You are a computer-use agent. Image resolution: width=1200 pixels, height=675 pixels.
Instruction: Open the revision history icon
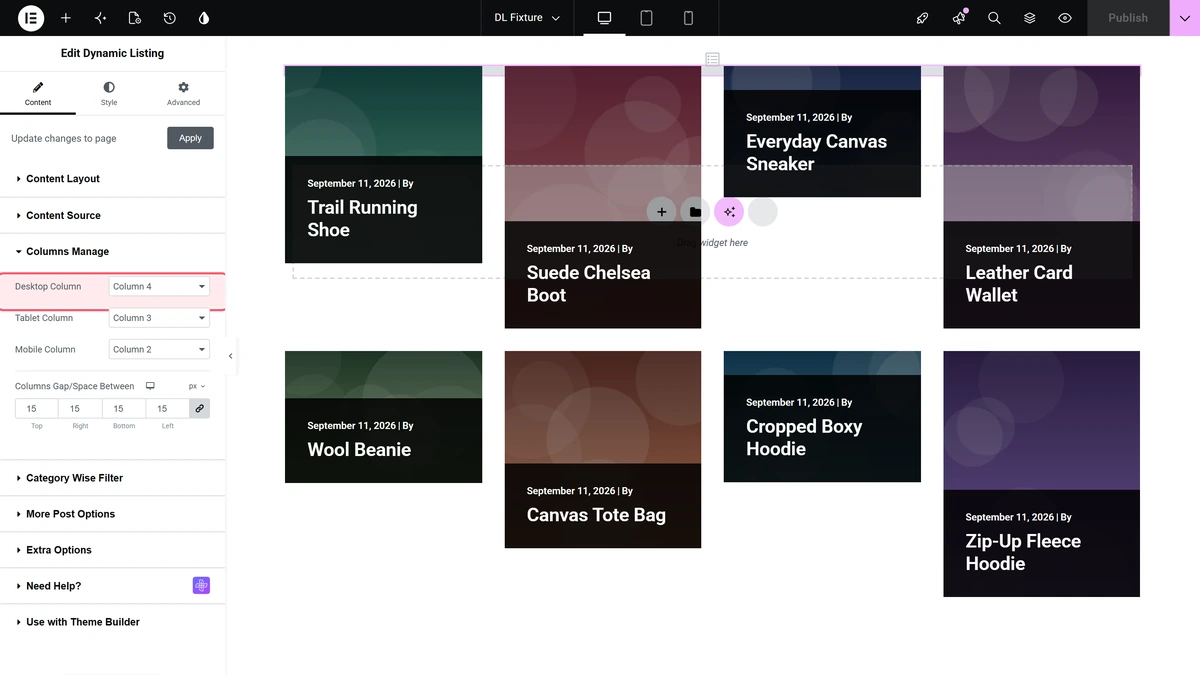point(170,18)
